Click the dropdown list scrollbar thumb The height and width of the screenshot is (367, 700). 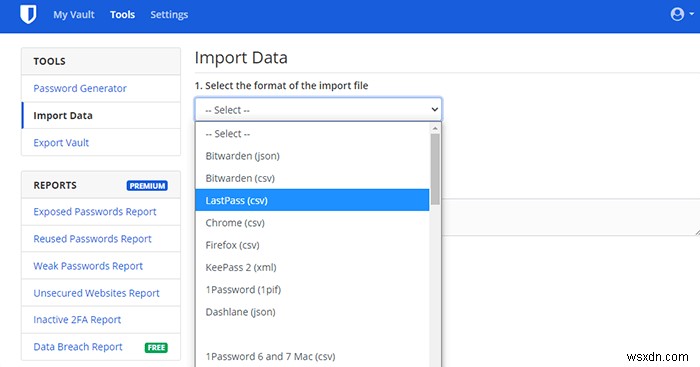coord(435,169)
